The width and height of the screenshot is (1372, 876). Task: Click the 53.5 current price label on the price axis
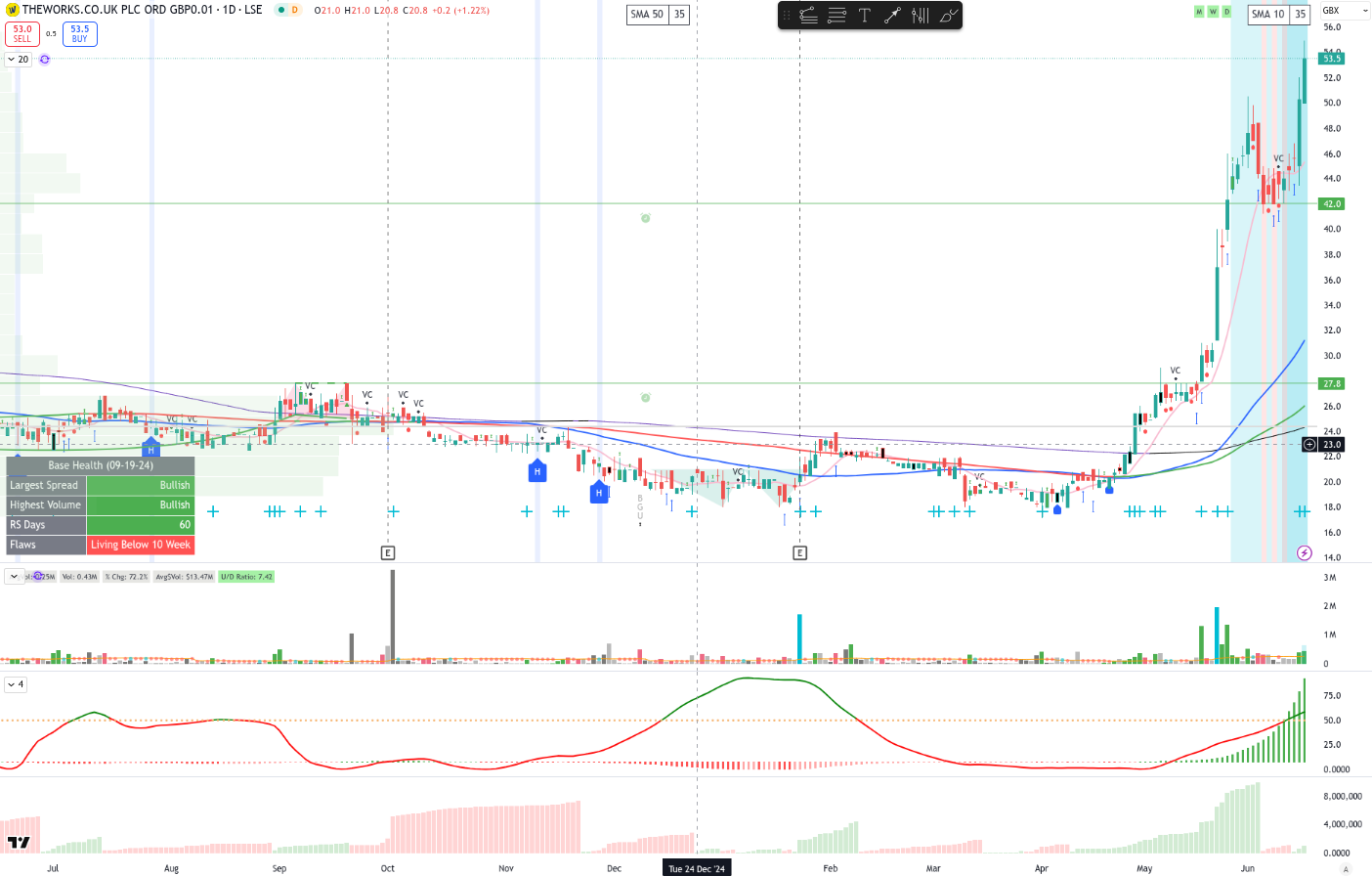tap(1332, 59)
